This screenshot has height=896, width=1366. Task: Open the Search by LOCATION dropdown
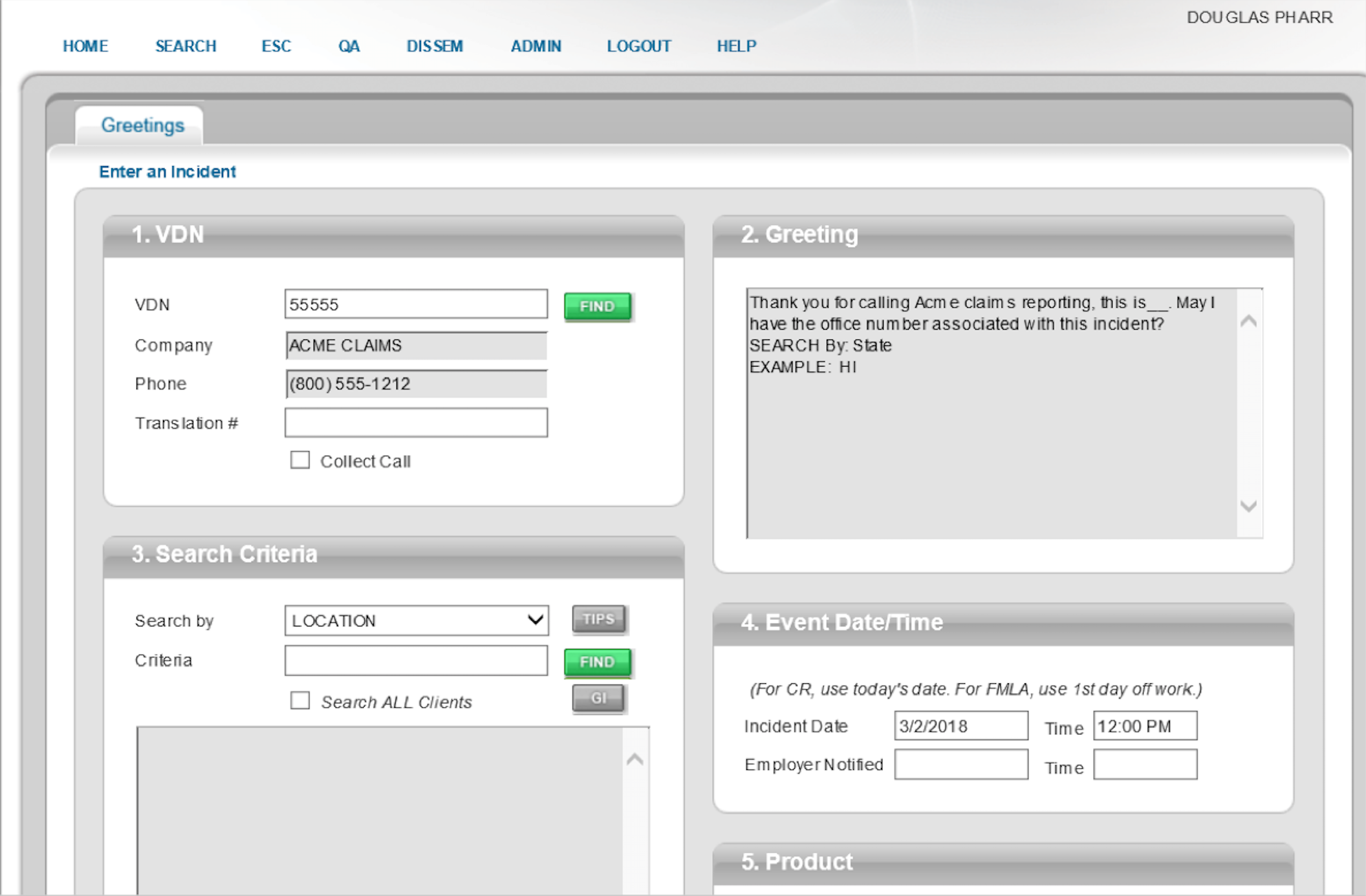tap(417, 621)
